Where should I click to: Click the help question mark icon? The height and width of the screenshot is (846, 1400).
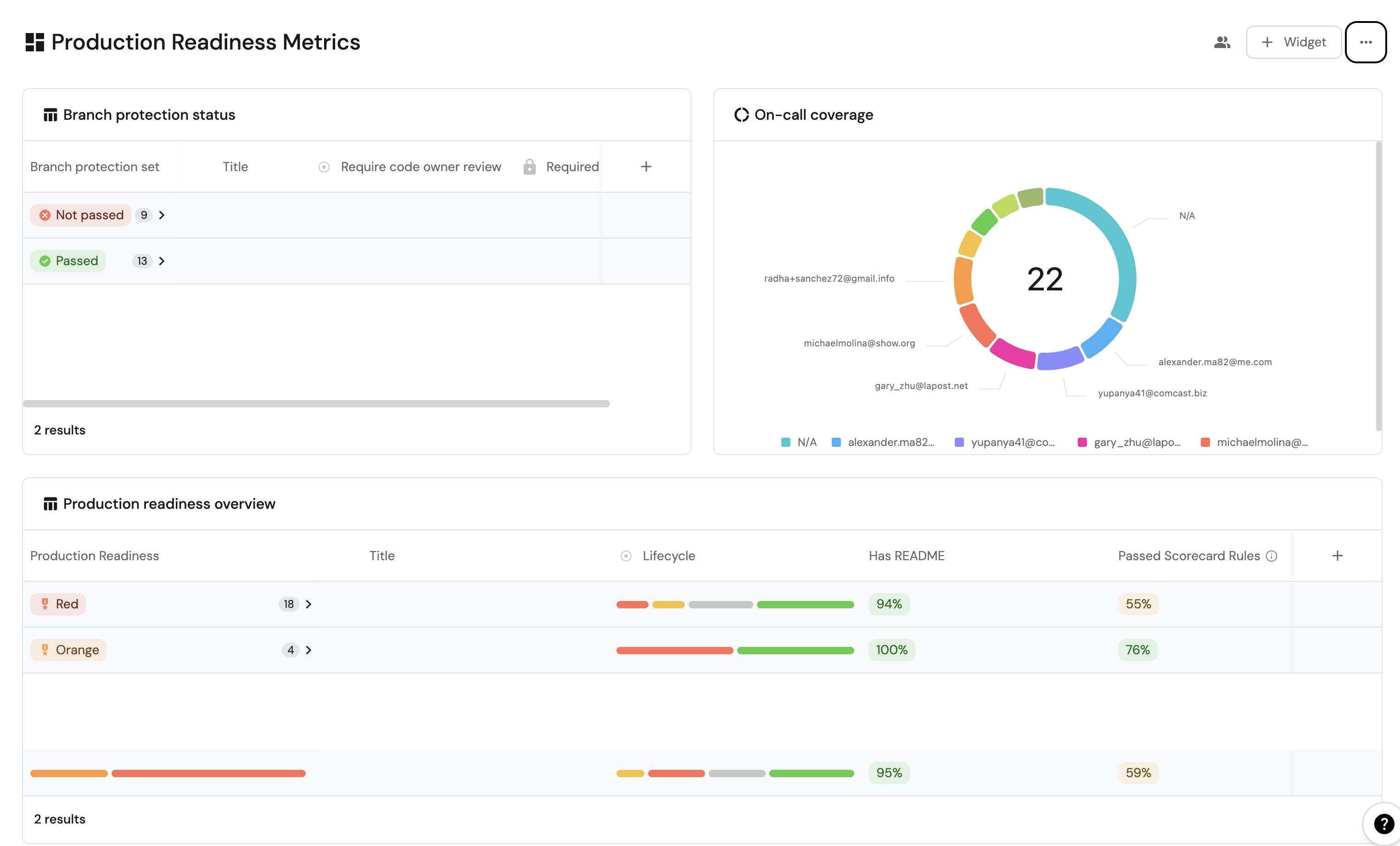1383,823
